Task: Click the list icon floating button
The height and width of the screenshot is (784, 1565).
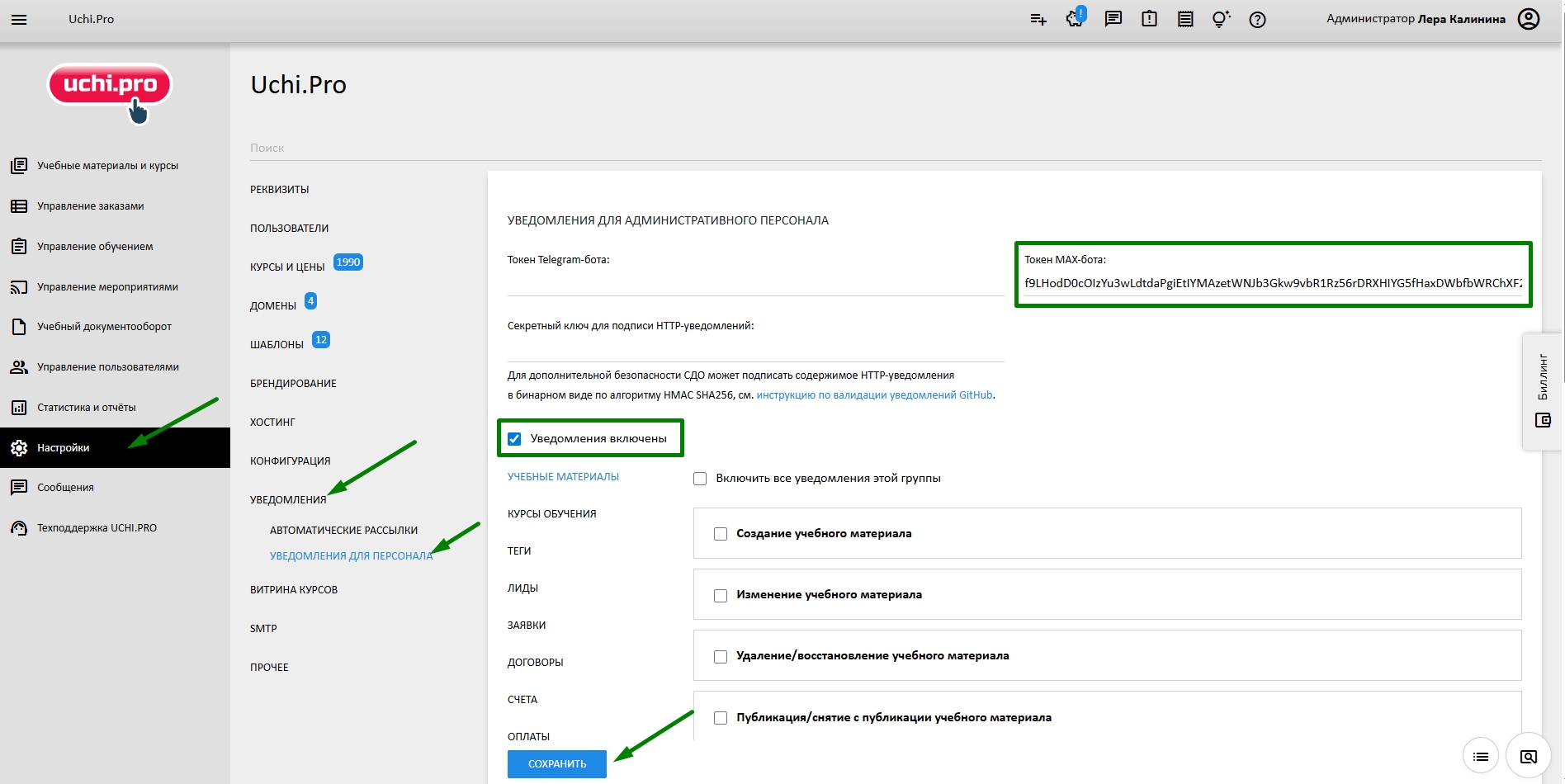Action: pyautogui.click(x=1480, y=756)
